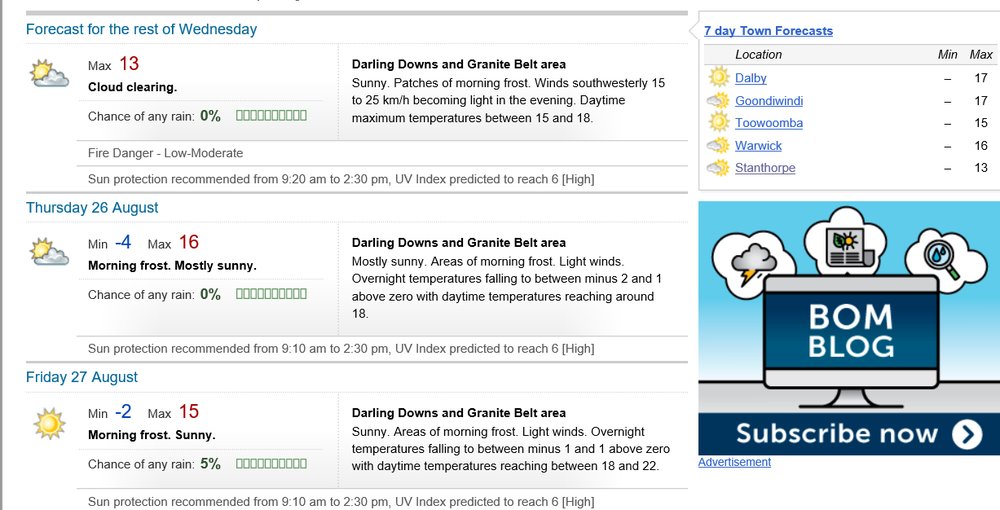The height and width of the screenshot is (510, 1000).
Task: Click the weather icon beside Stanthorpe
Action: 718,168
